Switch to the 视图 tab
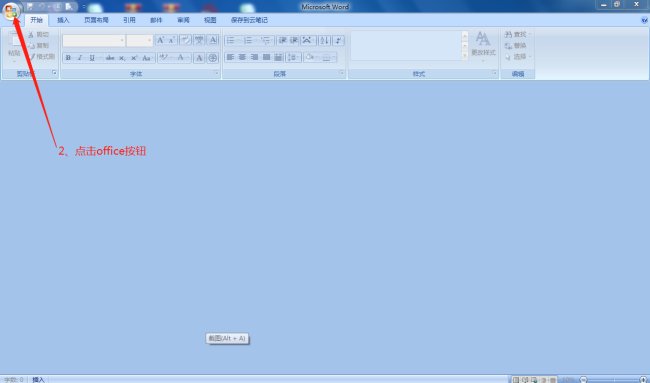The image size is (650, 383). [x=210, y=20]
